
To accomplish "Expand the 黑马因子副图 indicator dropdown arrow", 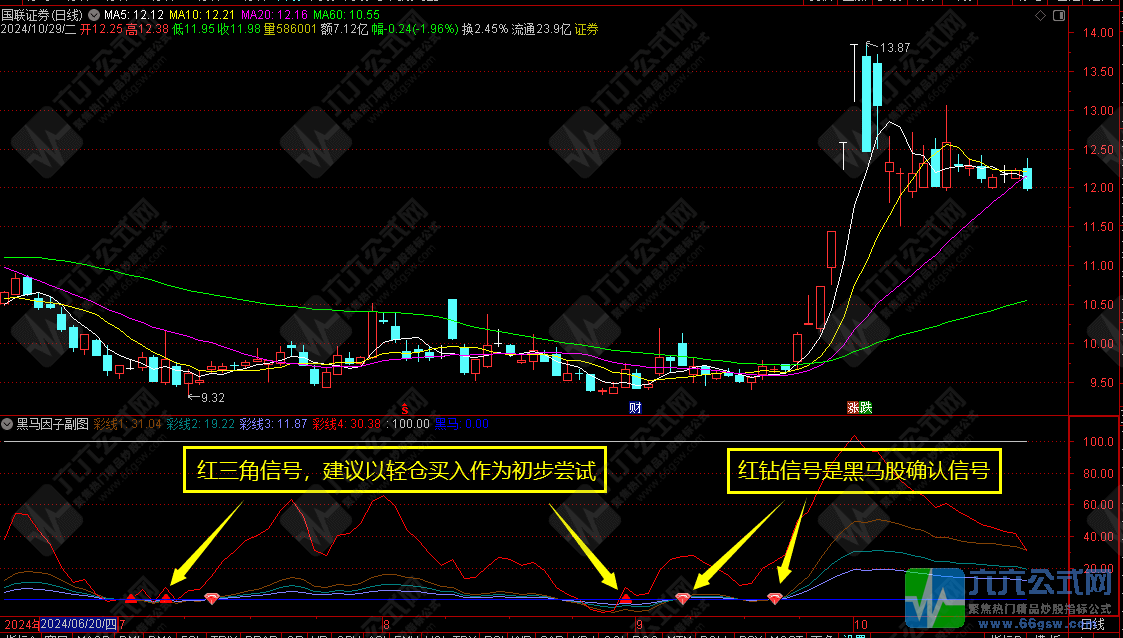I will (8, 424).
